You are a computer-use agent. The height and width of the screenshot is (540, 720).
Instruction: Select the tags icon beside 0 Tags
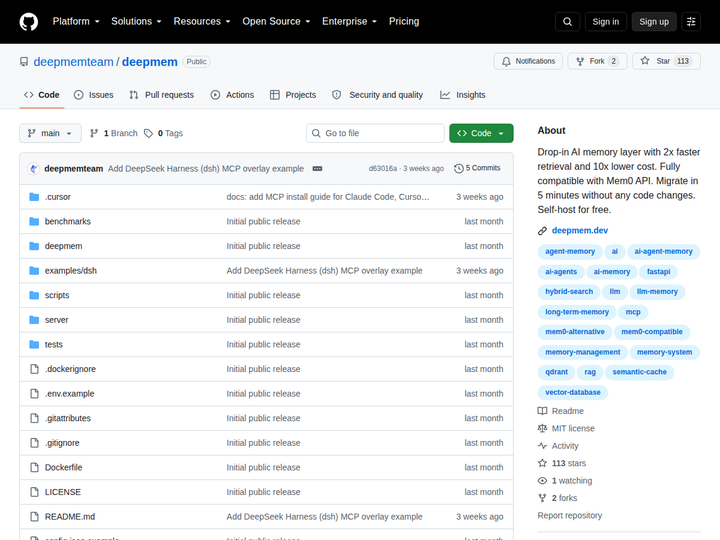pyautogui.click(x=148, y=133)
